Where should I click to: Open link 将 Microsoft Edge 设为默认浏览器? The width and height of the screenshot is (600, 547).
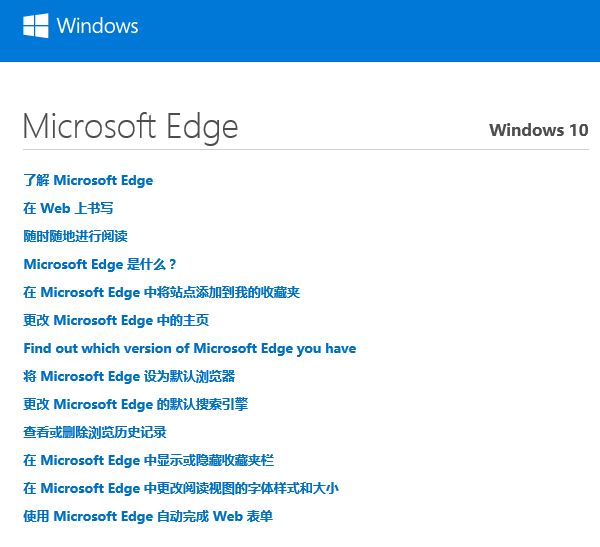click(x=129, y=376)
